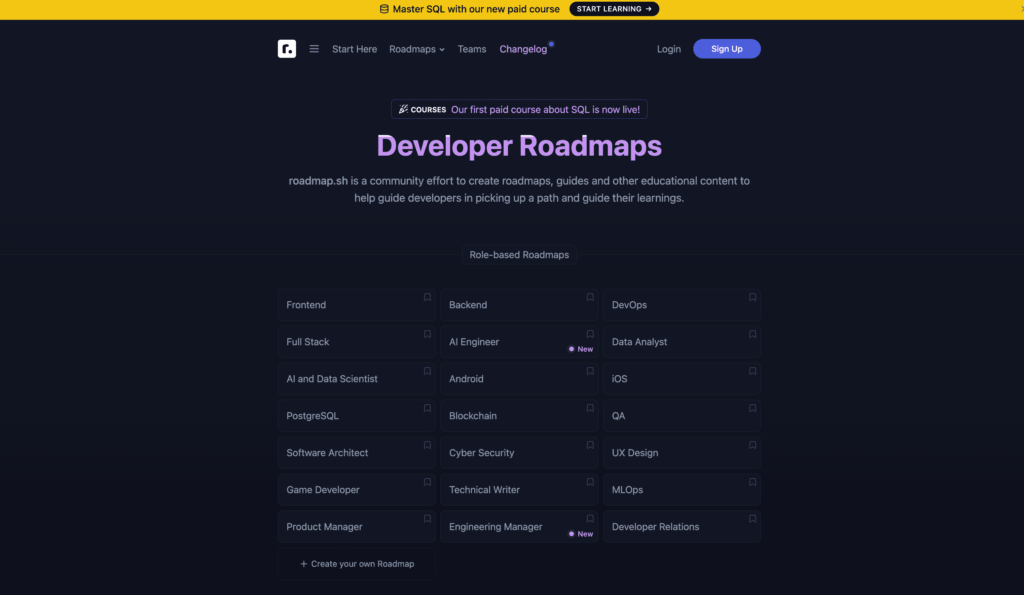Screen dimensions: 1024x595
Task: Bookmark the Full Stack roadmap
Action: click(x=427, y=334)
